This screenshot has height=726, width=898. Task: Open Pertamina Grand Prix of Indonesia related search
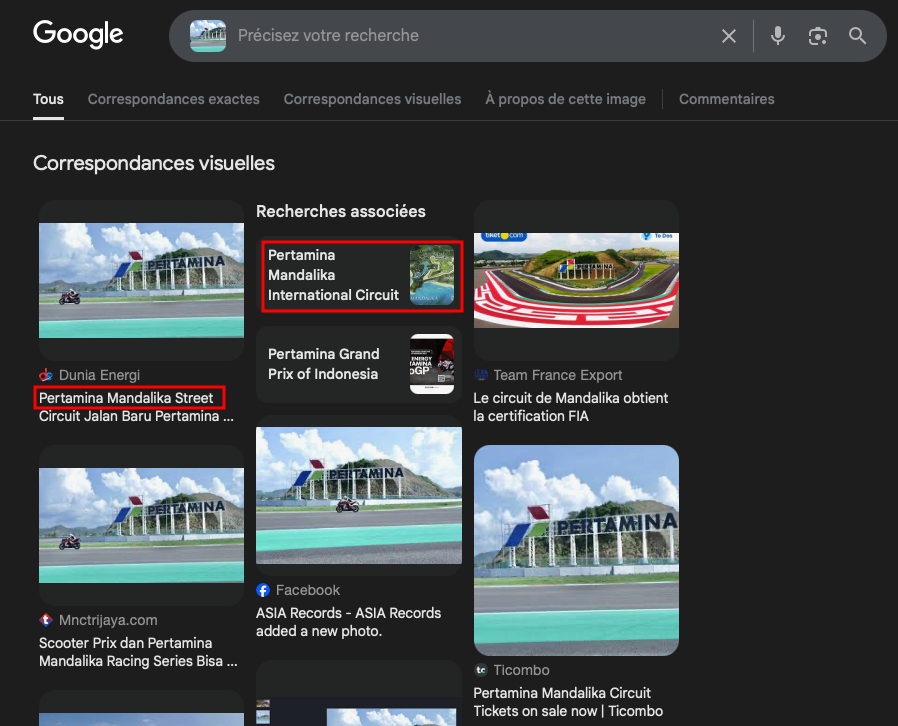click(359, 364)
